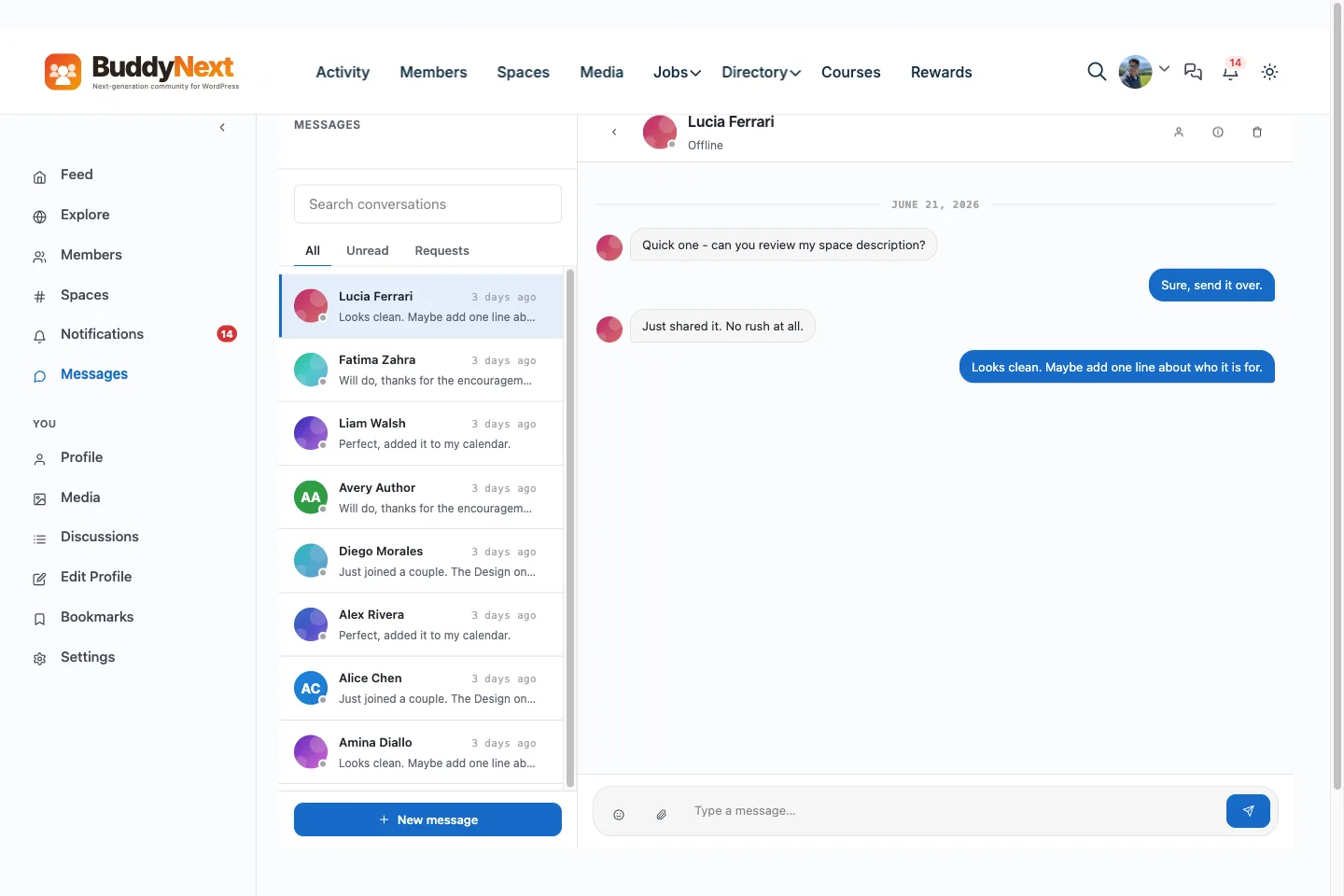
Task: Open the Lucia Ferrari conversation row
Action: (421, 306)
